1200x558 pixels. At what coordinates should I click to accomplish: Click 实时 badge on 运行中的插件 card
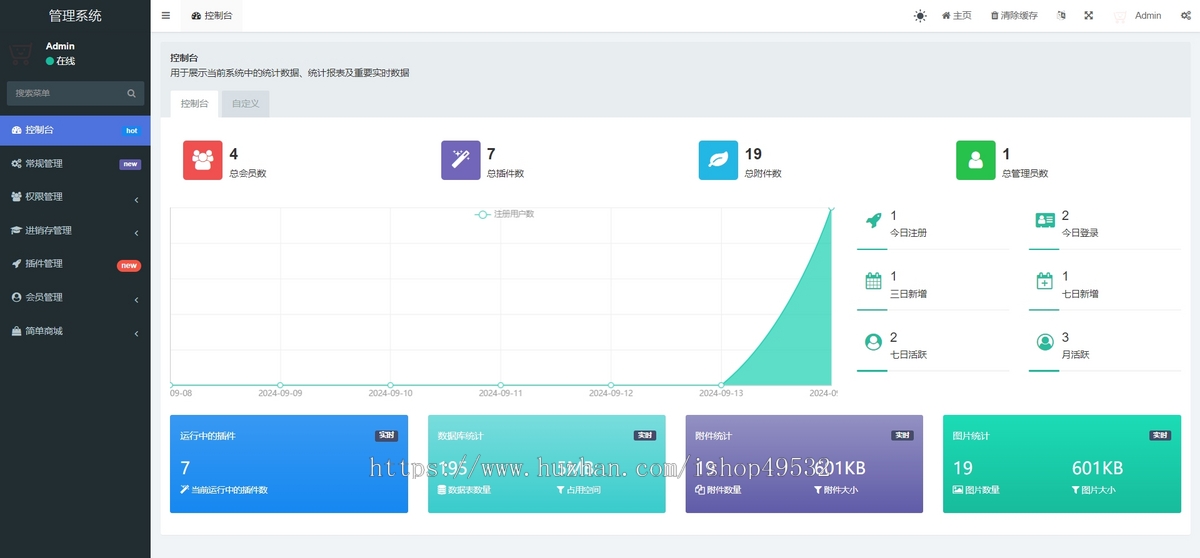(387, 436)
